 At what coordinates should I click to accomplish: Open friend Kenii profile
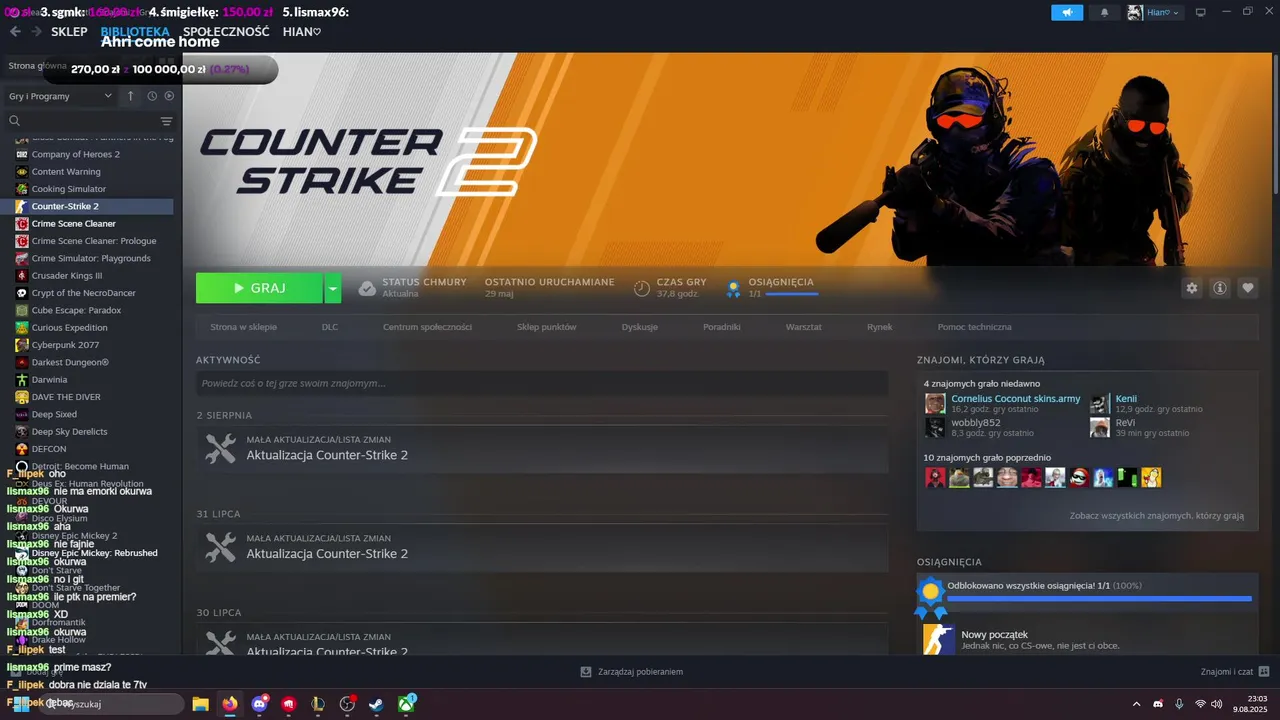coord(1126,399)
